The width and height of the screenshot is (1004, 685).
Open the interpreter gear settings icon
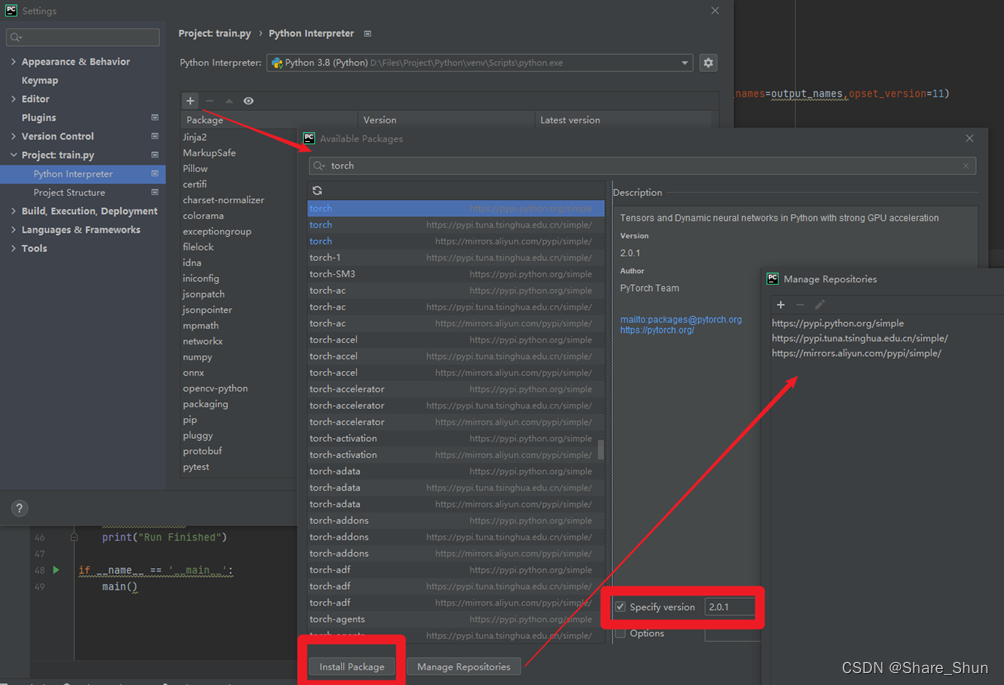coord(708,63)
